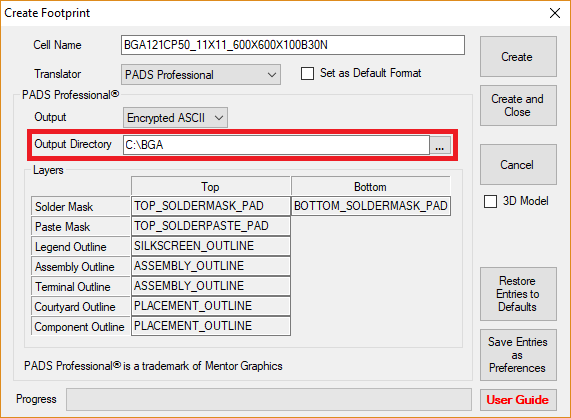Image resolution: width=571 pixels, height=418 pixels.
Task: Focus the Cell Name text field
Action: pyautogui.click(x=293, y=45)
